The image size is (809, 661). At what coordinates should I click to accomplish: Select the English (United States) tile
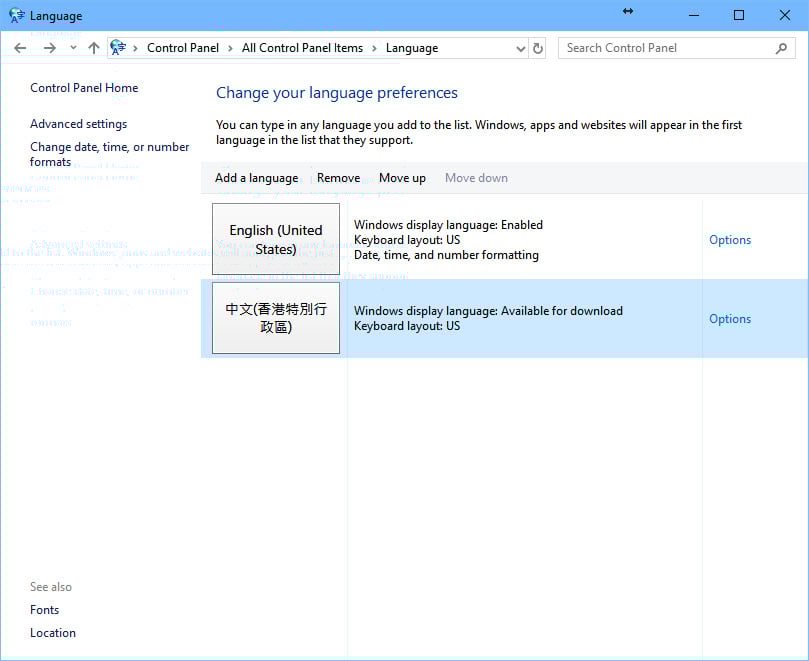(x=276, y=239)
